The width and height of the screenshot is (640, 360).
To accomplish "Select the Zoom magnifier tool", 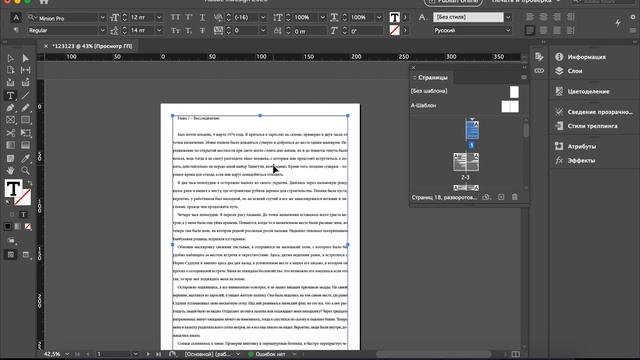I will tap(25, 170).
